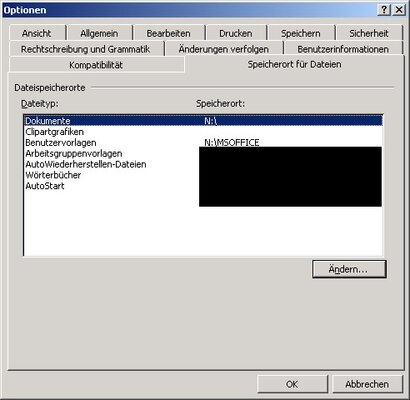This screenshot has height=400, width=410.
Task: Open the Ansicht tab
Action: coord(37,33)
